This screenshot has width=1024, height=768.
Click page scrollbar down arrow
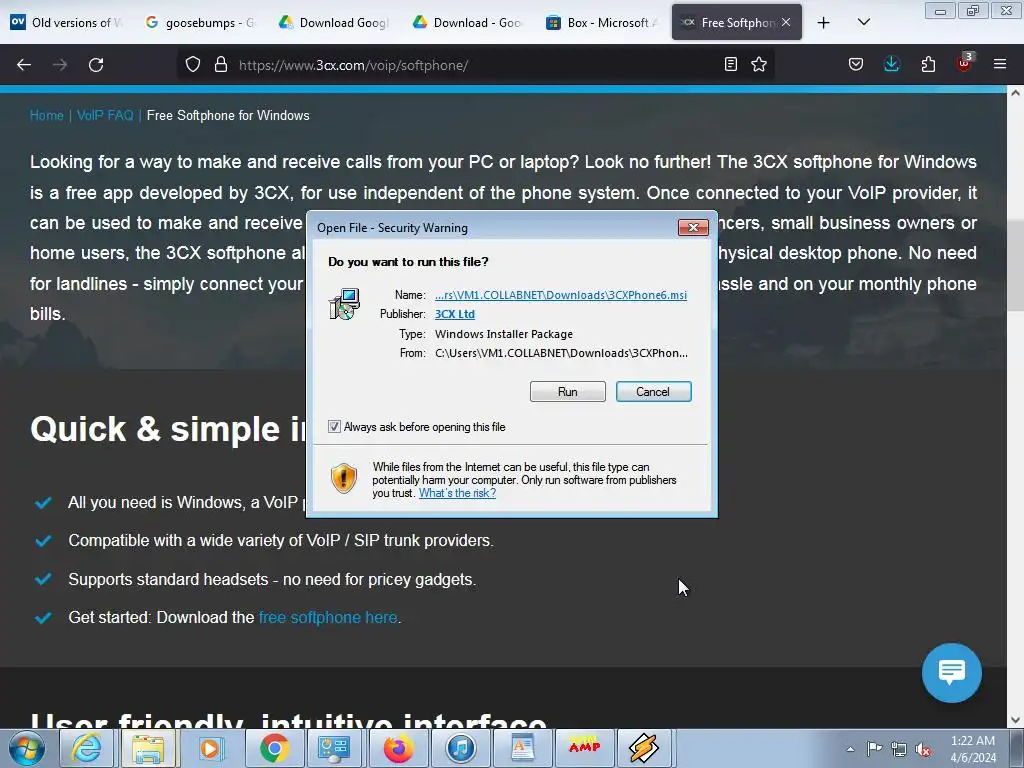(x=1015, y=720)
